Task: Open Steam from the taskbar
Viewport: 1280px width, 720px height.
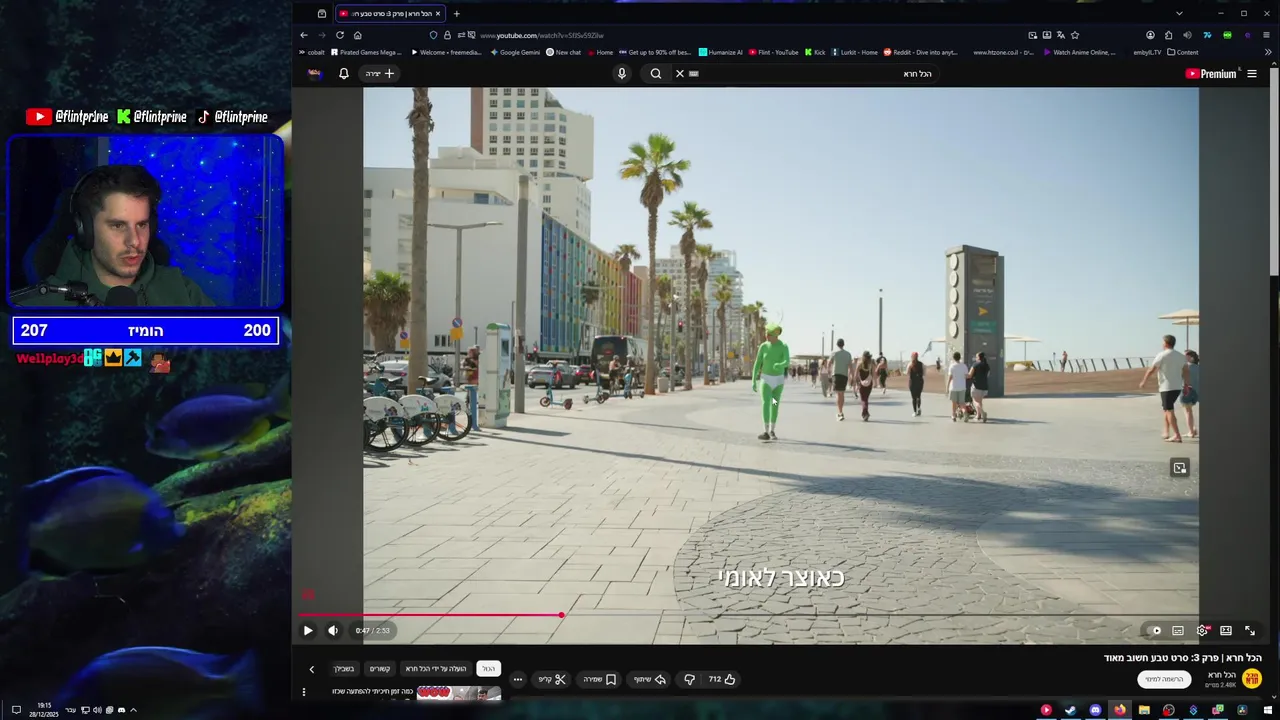Action: point(1070,710)
